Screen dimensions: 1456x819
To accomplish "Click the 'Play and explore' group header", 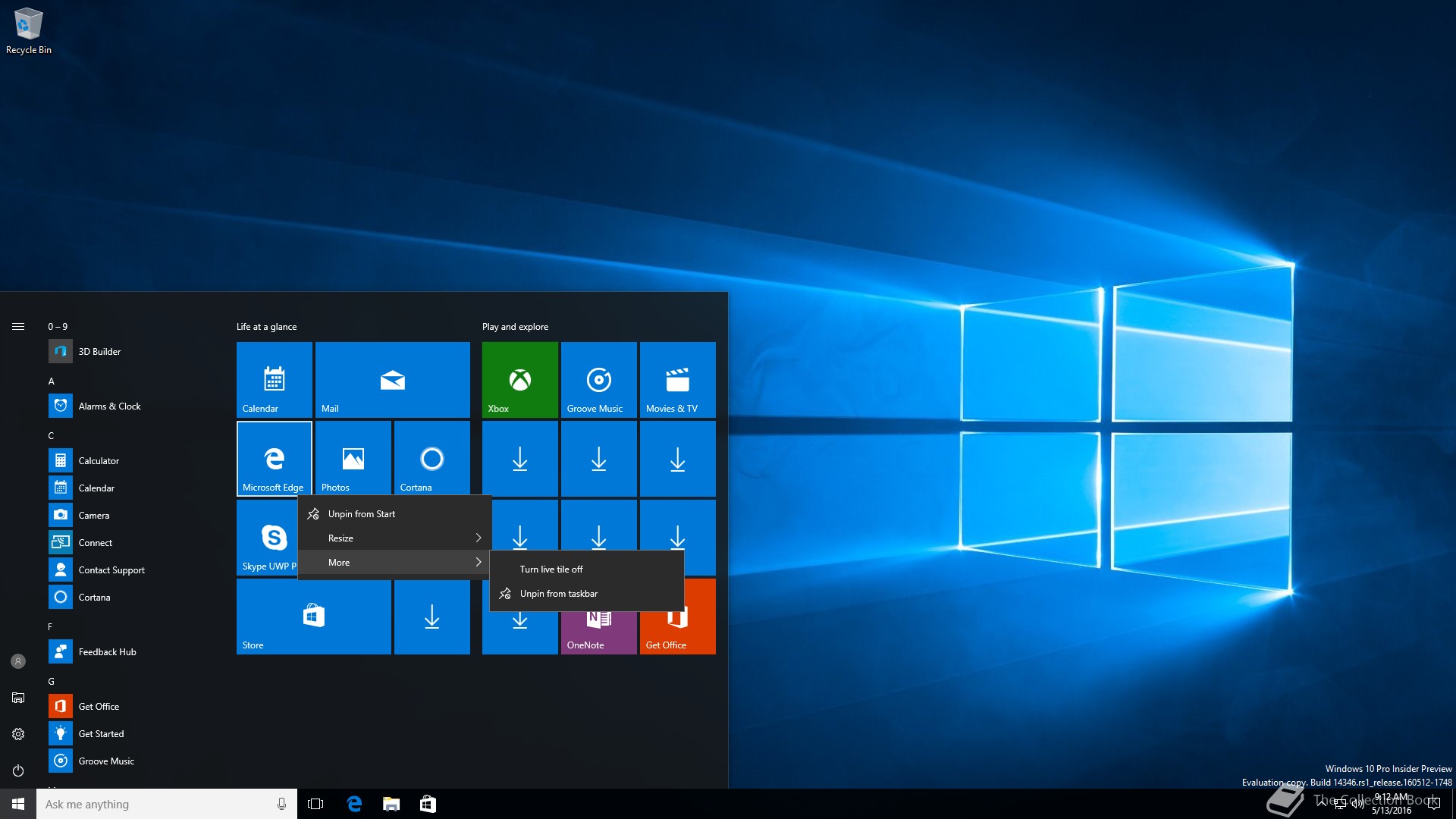I will click(x=516, y=327).
